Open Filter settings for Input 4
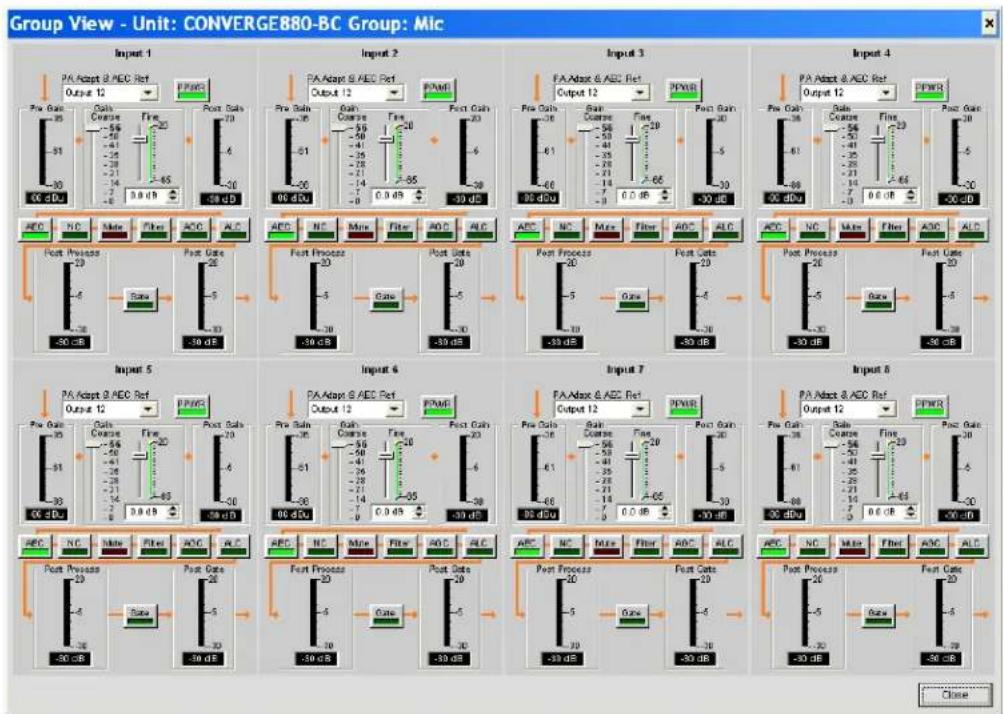This screenshot has width=1004, height=714. [x=892, y=229]
